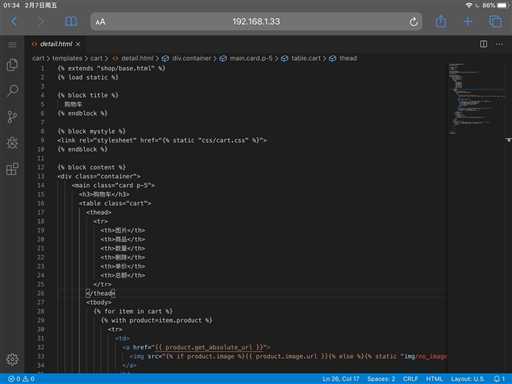Click '{% block title %}' line
512x384 pixels.
click(88, 95)
